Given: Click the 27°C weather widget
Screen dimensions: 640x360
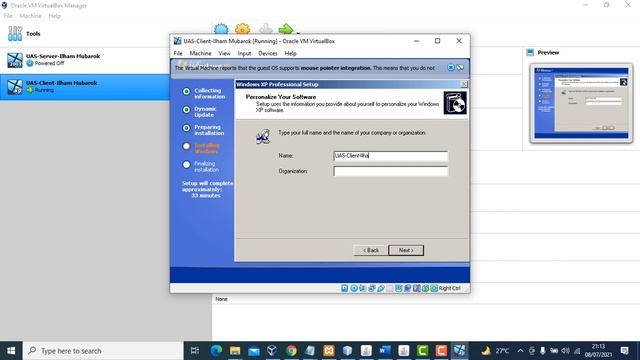Looking at the screenshot, I should (496, 351).
